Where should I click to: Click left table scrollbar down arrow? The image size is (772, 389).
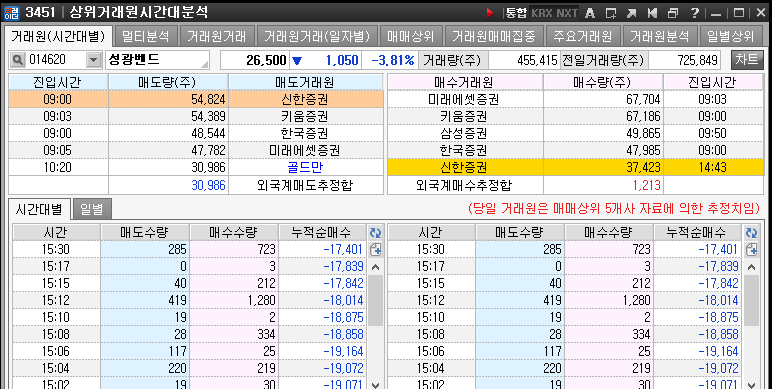pyautogui.click(x=376, y=385)
